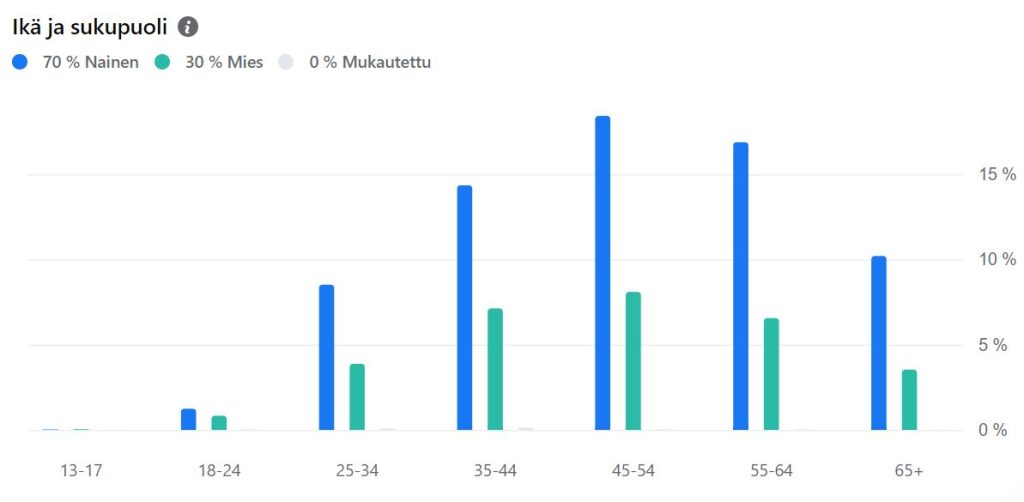Click the 13-17 age group label
The height and width of the screenshot is (502, 1024).
click(x=80, y=469)
